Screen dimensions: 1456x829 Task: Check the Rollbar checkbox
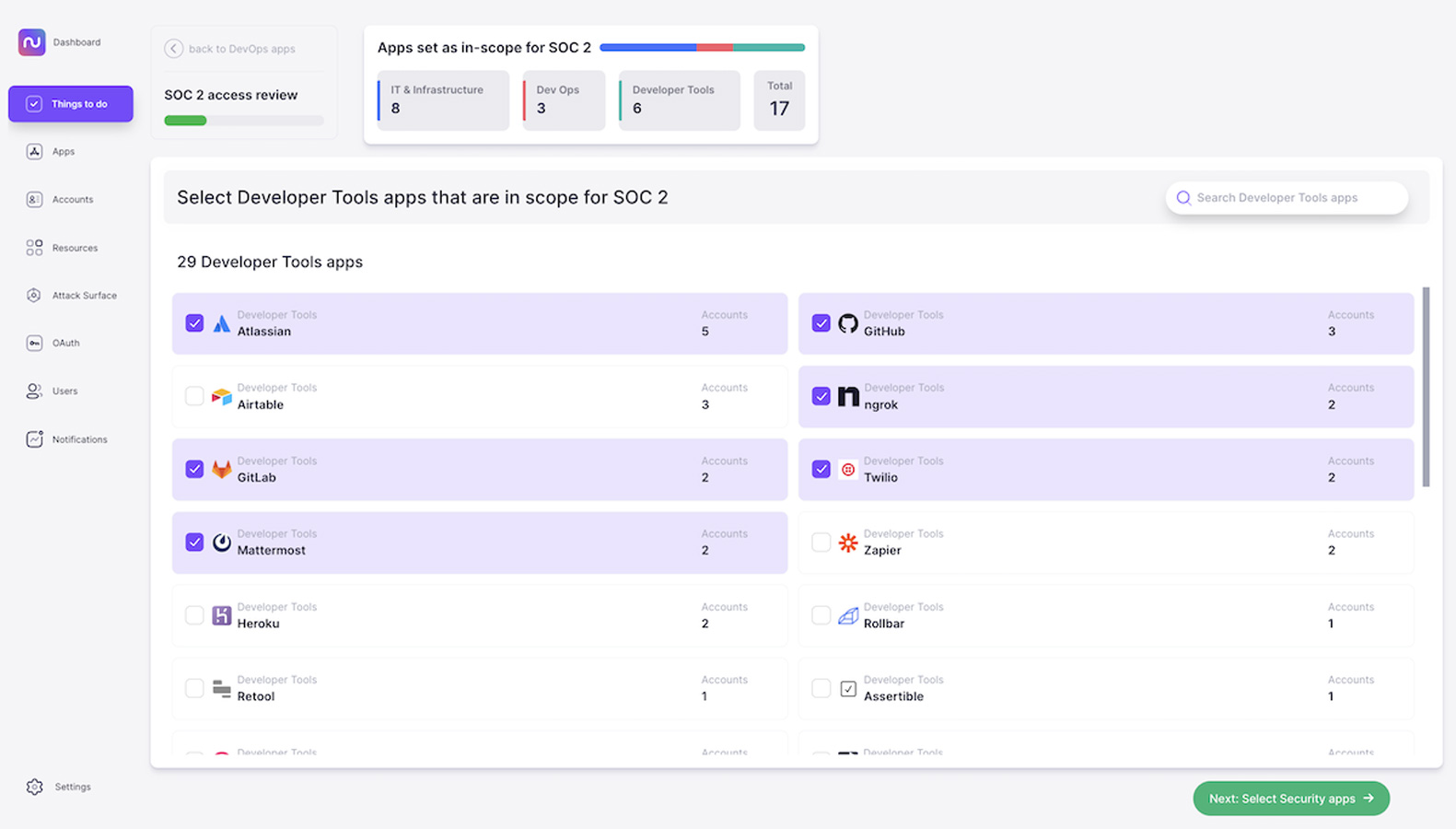click(821, 615)
